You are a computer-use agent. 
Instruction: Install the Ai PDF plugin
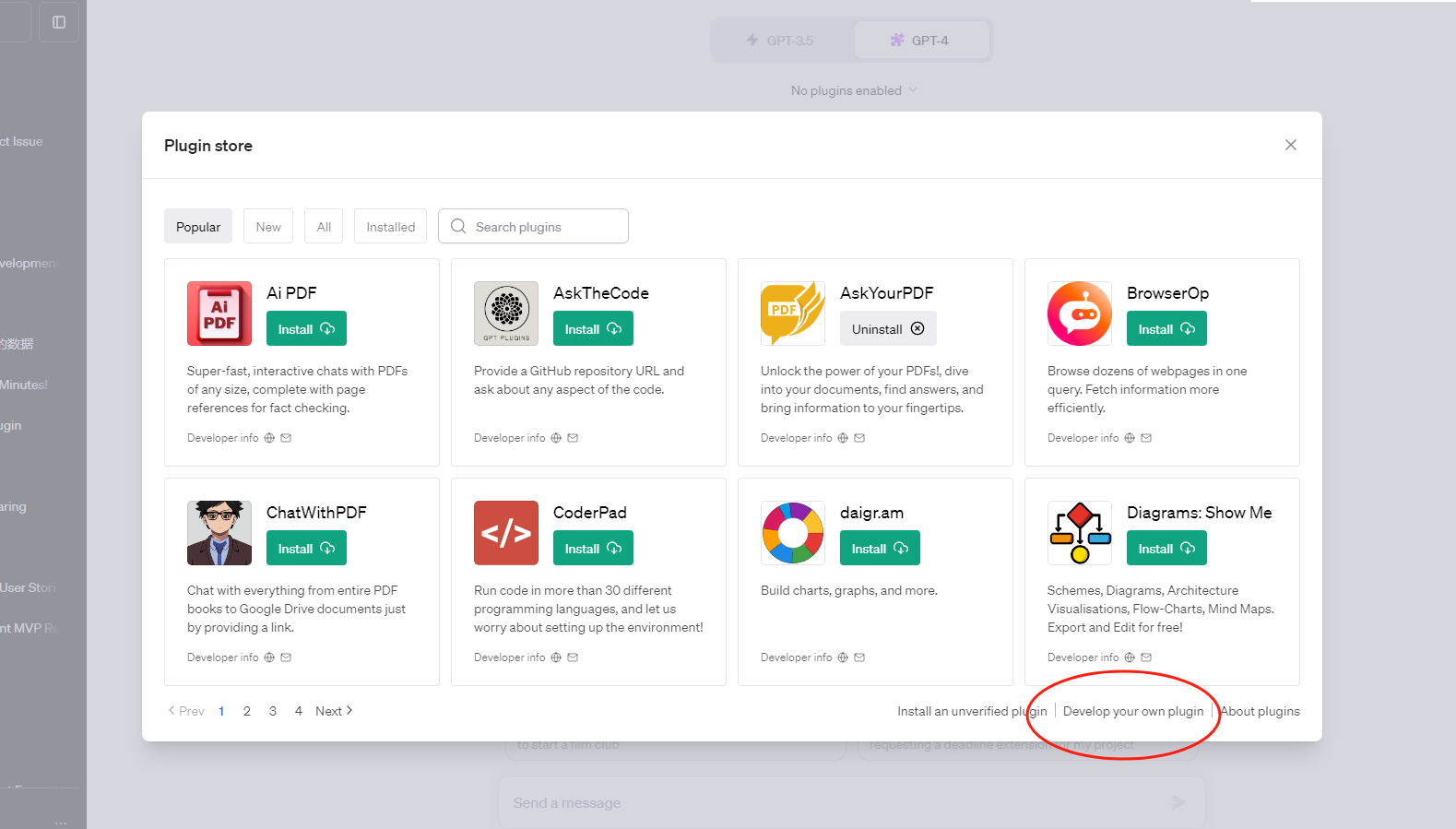(306, 329)
